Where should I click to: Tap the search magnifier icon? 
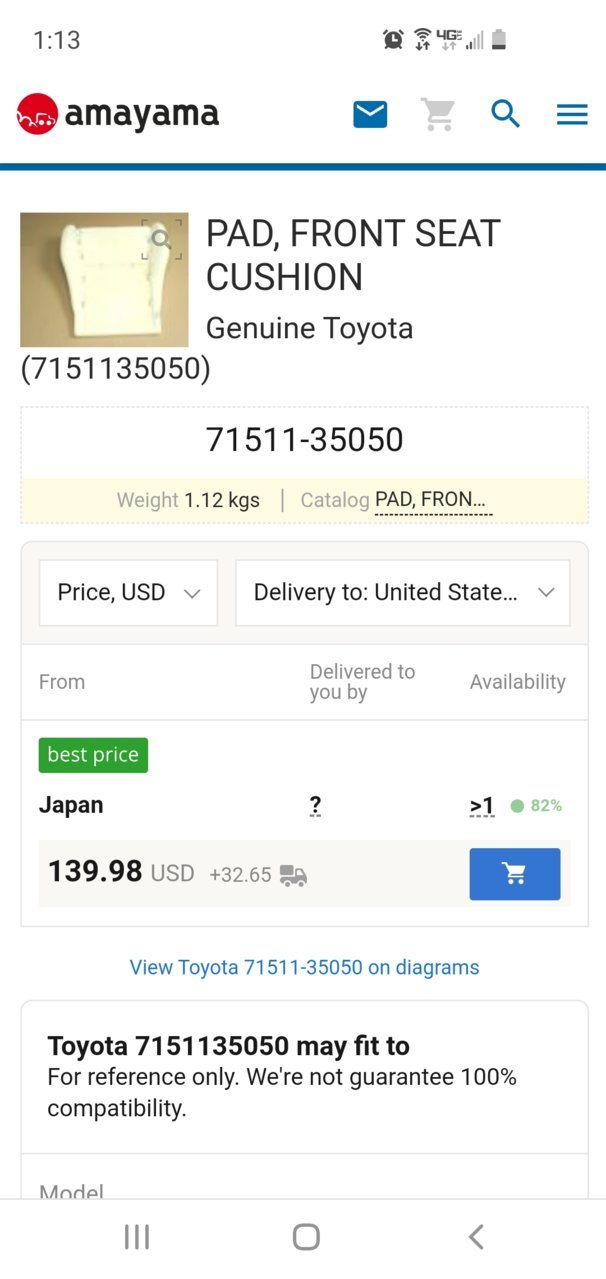coord(505,114)
